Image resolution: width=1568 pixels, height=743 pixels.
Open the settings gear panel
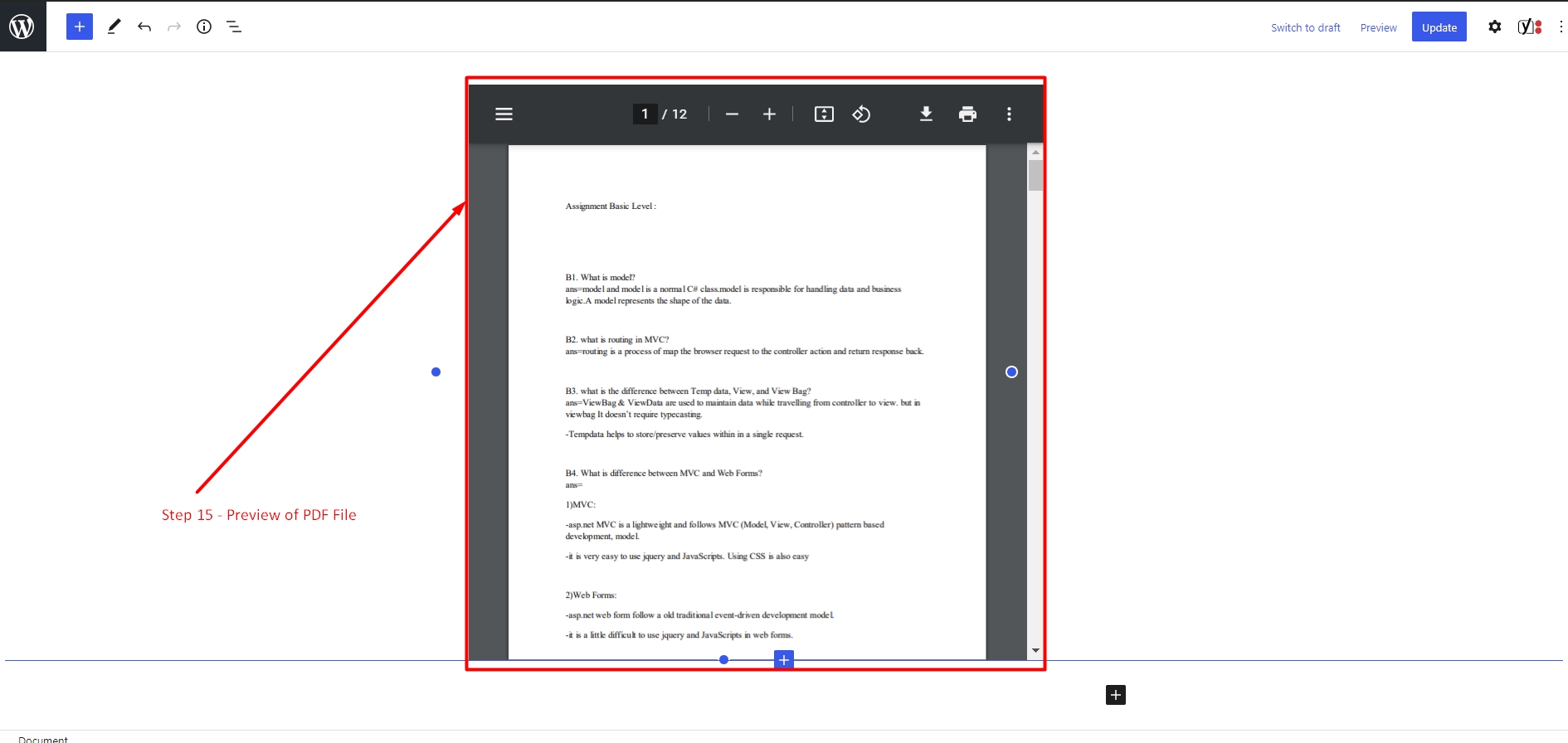(x=1495, y=27)
